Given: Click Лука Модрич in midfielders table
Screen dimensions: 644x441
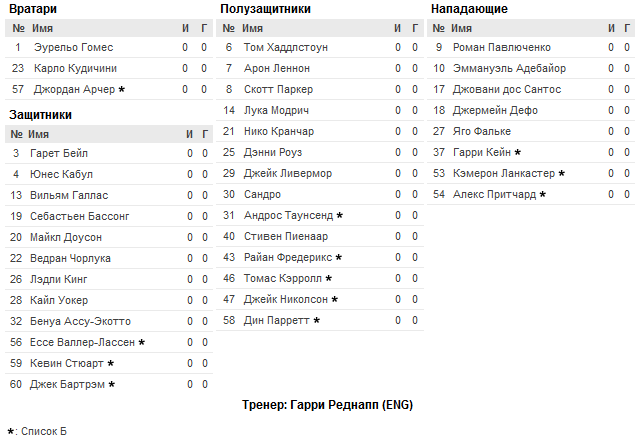Looking at the screenshot, I should click(276, 110).
